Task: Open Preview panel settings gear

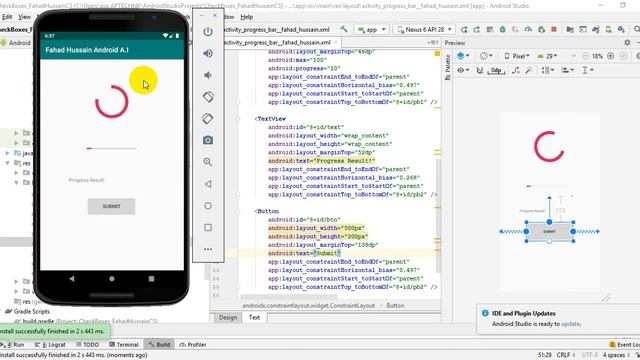Action: 627,42
